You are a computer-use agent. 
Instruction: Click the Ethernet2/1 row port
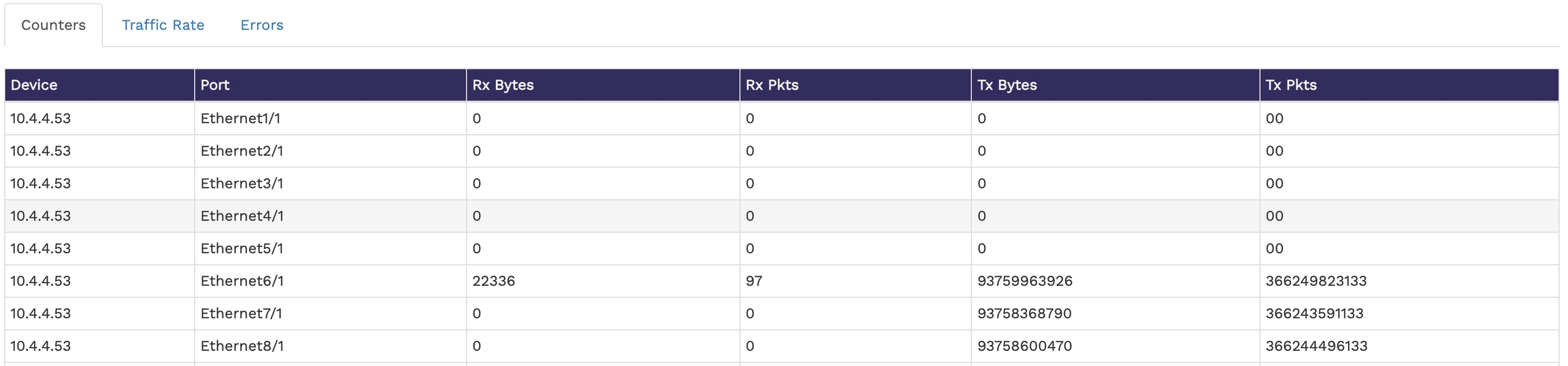242,151
